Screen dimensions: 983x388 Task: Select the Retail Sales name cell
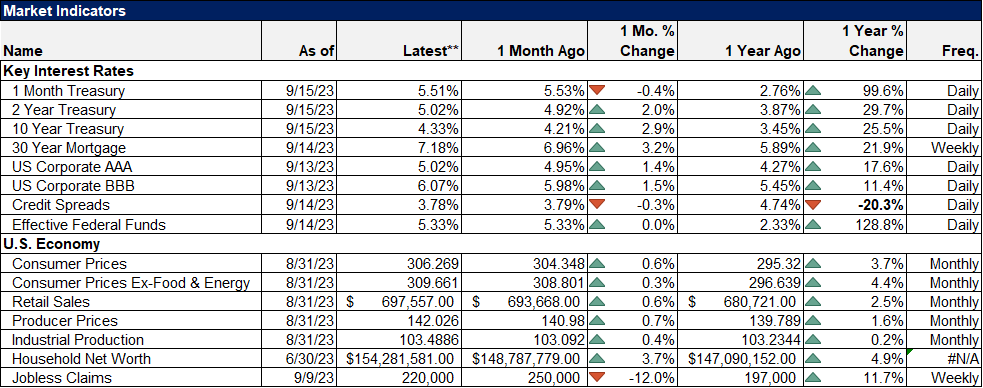[x=130, y=301]
